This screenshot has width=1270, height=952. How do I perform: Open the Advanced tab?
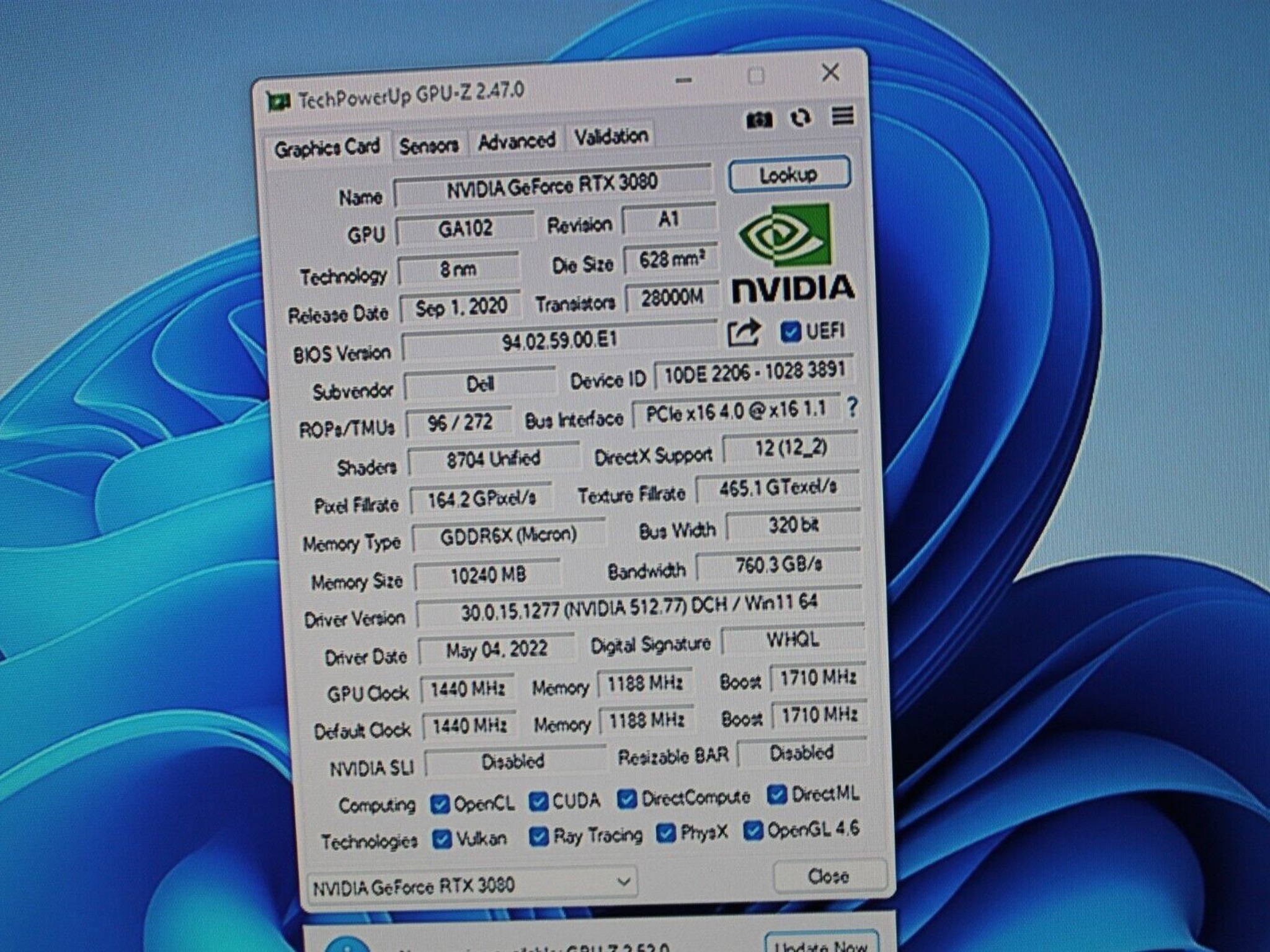click(516, 141)
